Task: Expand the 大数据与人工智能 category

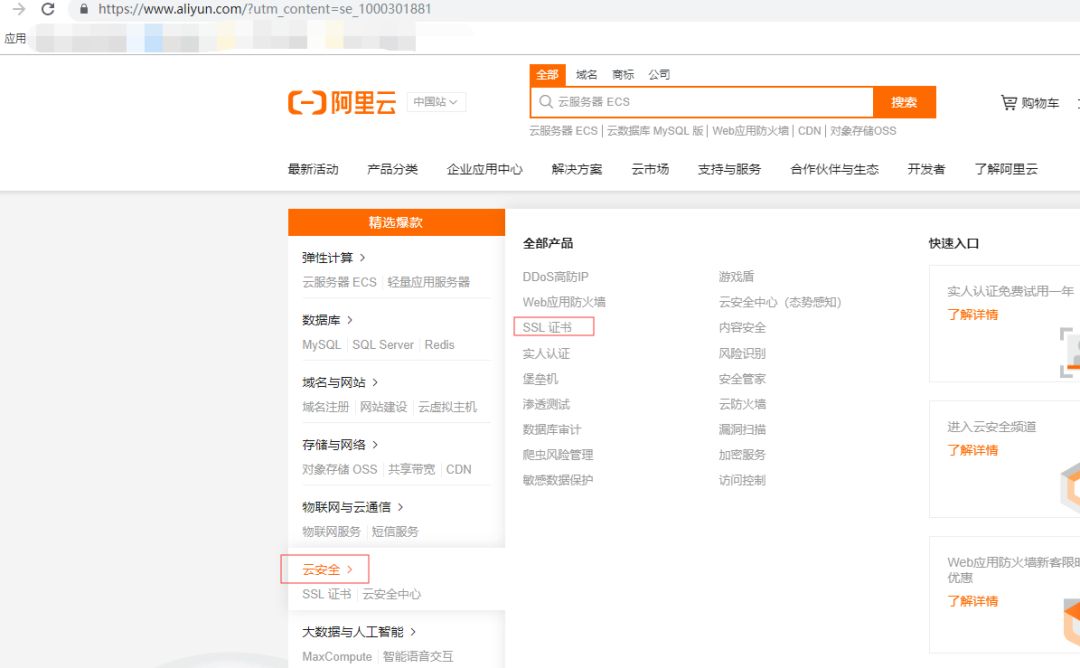Action: (359, 632)
